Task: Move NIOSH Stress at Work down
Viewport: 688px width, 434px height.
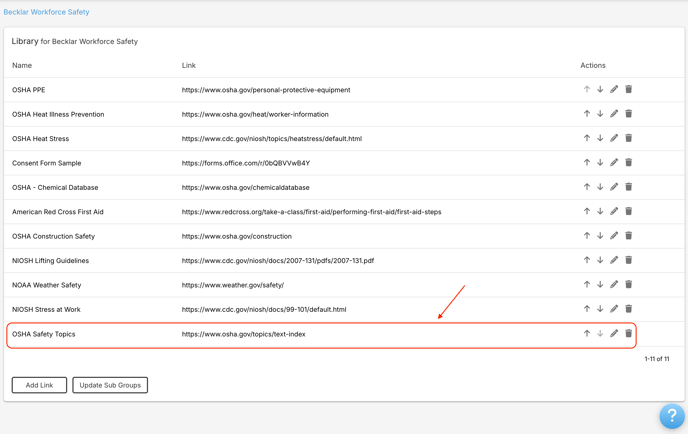Action: pyautogui.click(x=600, y=309)
